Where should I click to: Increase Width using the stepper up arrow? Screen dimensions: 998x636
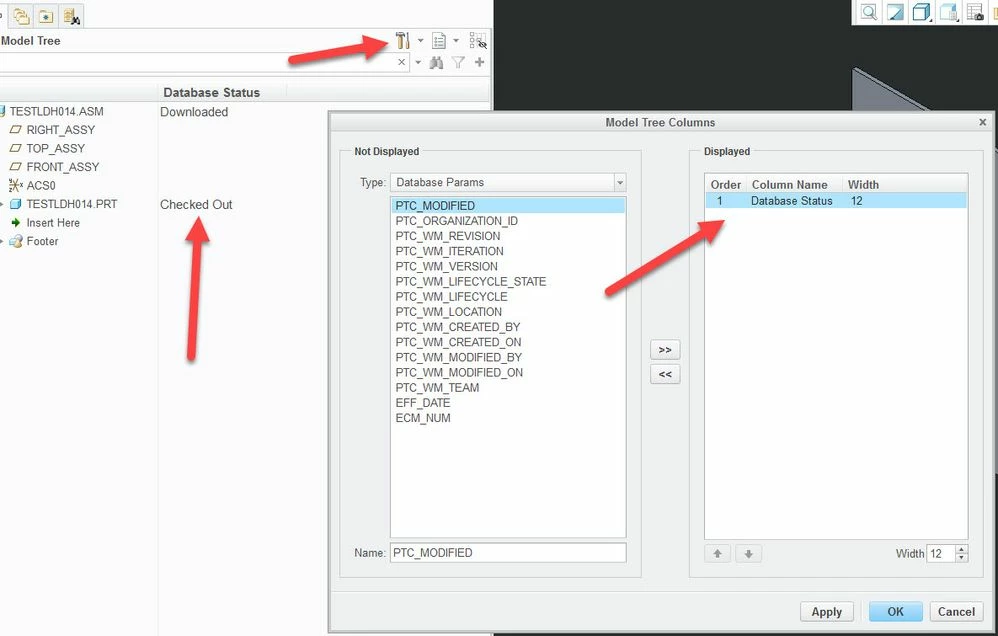click(962, 549)
